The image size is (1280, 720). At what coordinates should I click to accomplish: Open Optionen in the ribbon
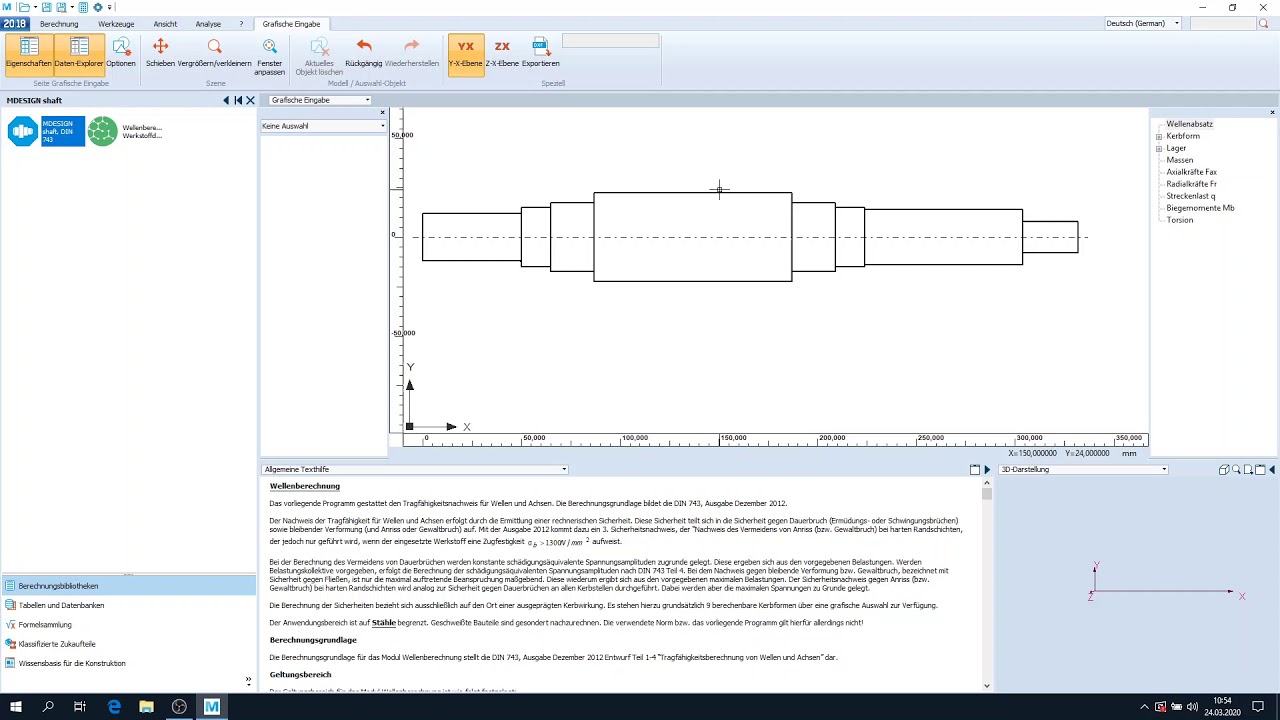pyautogui.click(x=121, y=54)
